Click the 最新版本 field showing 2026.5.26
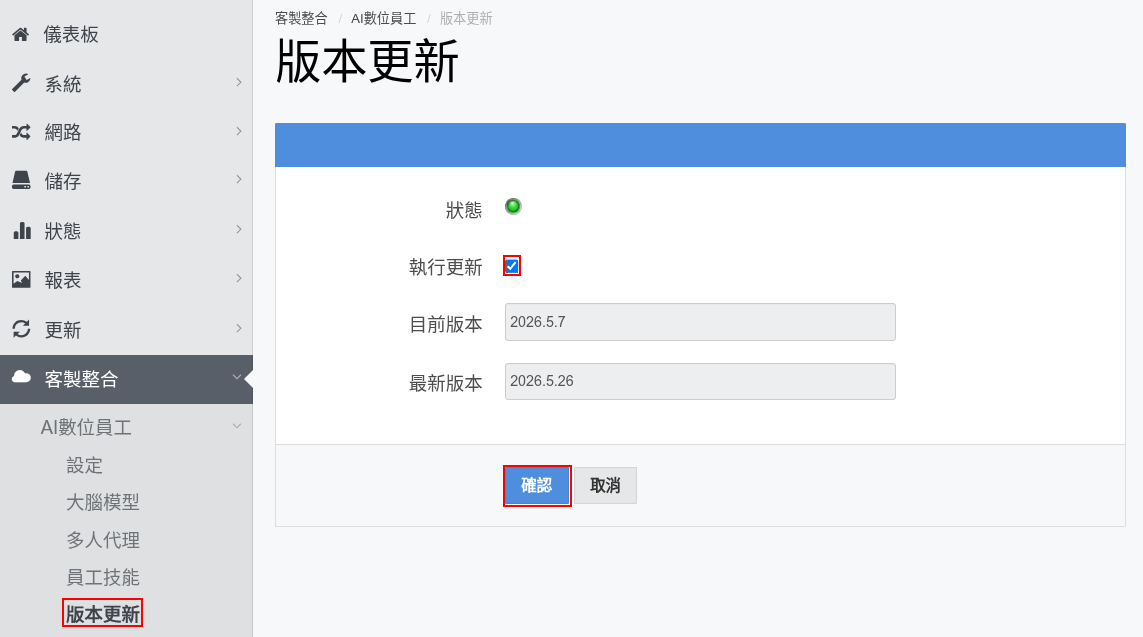1143x637 pixels. coord(700,381)
